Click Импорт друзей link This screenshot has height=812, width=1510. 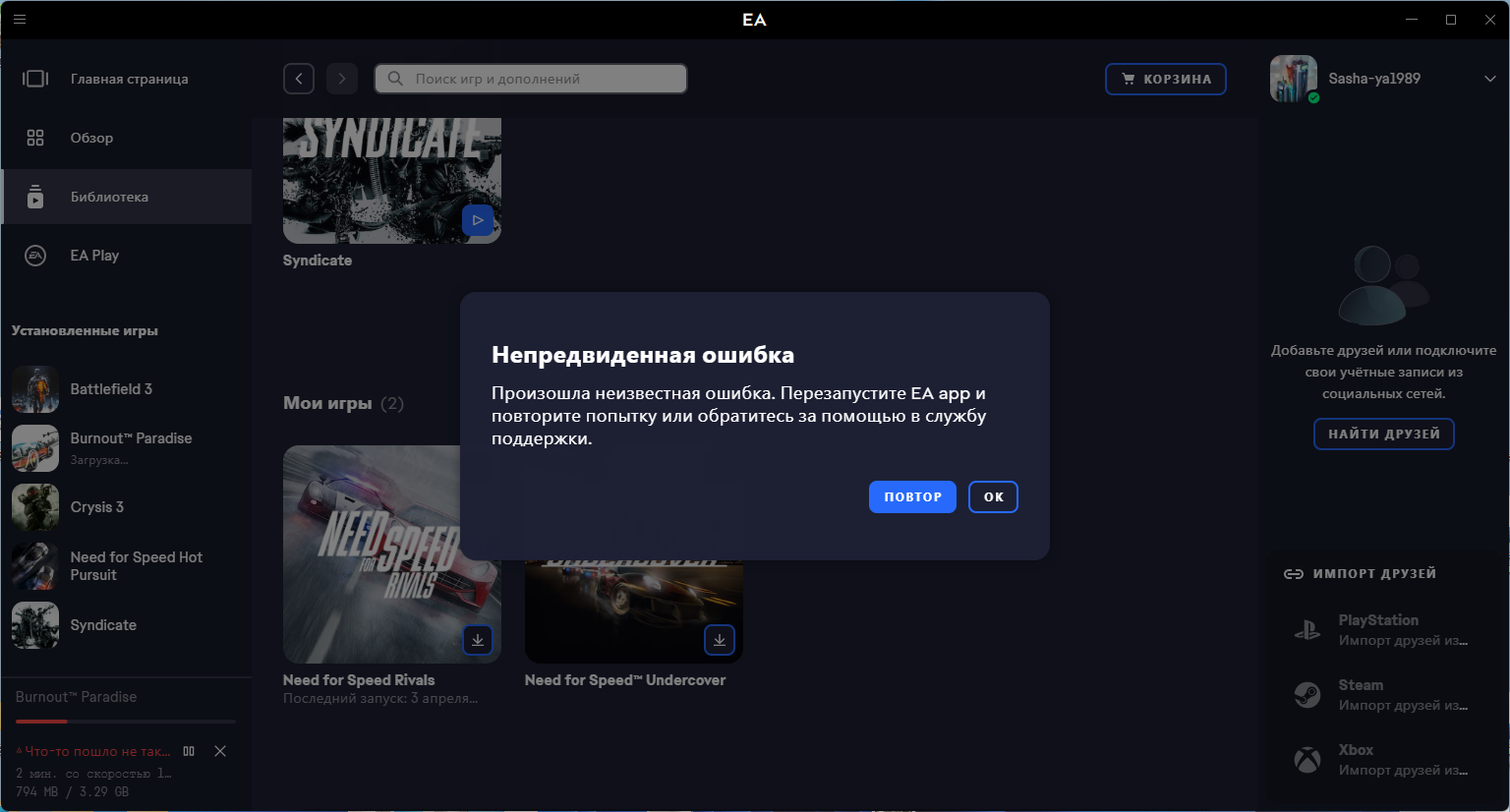point(1361,573)
